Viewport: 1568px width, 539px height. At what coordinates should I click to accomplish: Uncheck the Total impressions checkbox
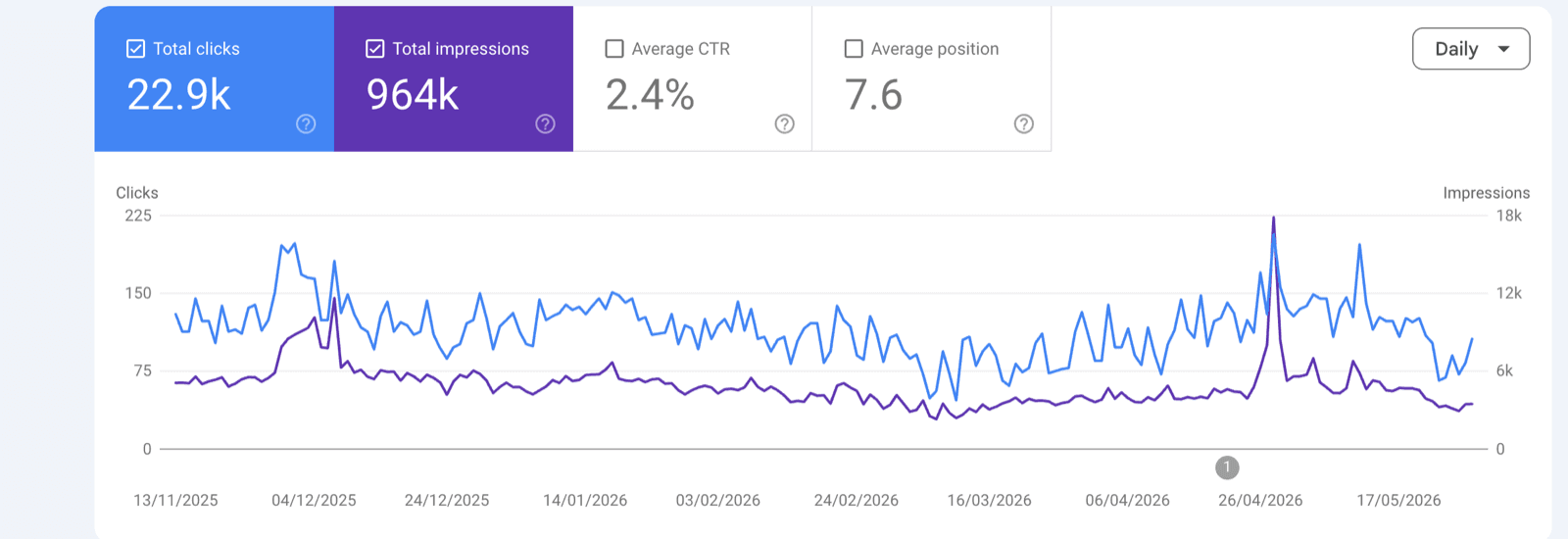pos(375,49)
